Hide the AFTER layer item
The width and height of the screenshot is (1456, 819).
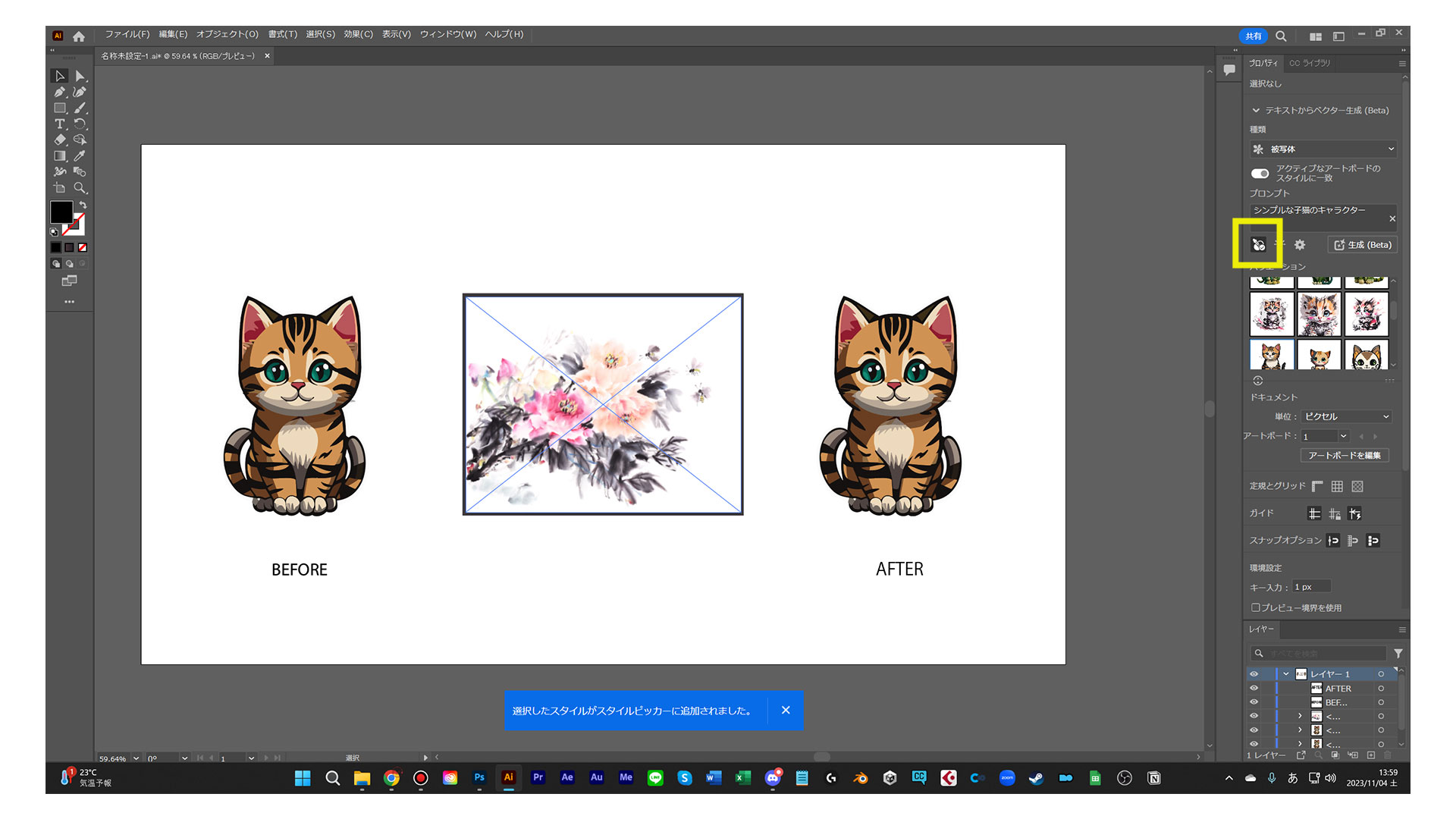[x=1254, y=689]
